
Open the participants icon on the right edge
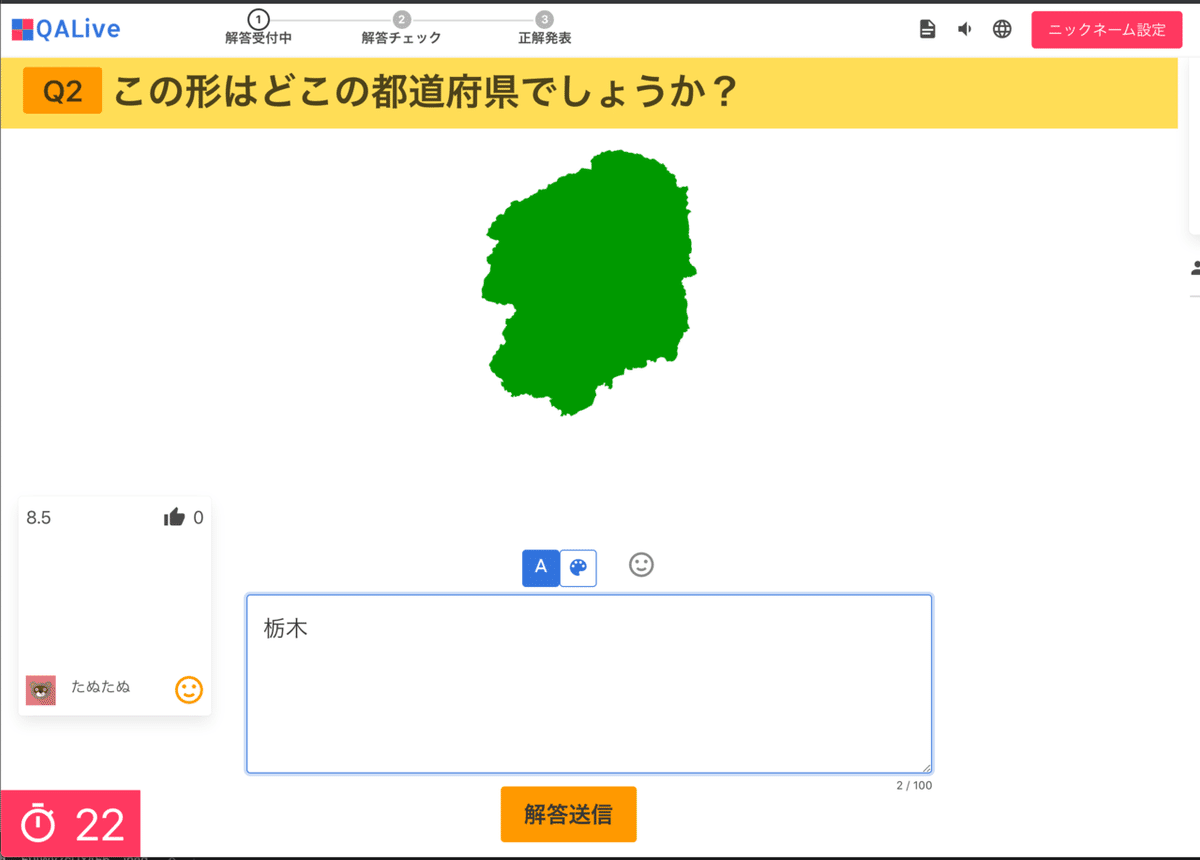click(1196, 266)
